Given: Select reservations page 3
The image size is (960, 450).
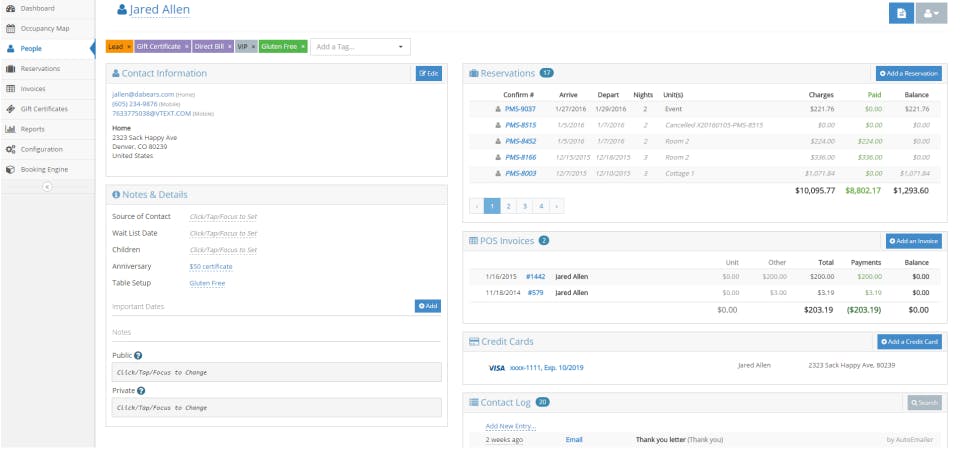Looking at the screenshot, I should (x=525, y=206).
